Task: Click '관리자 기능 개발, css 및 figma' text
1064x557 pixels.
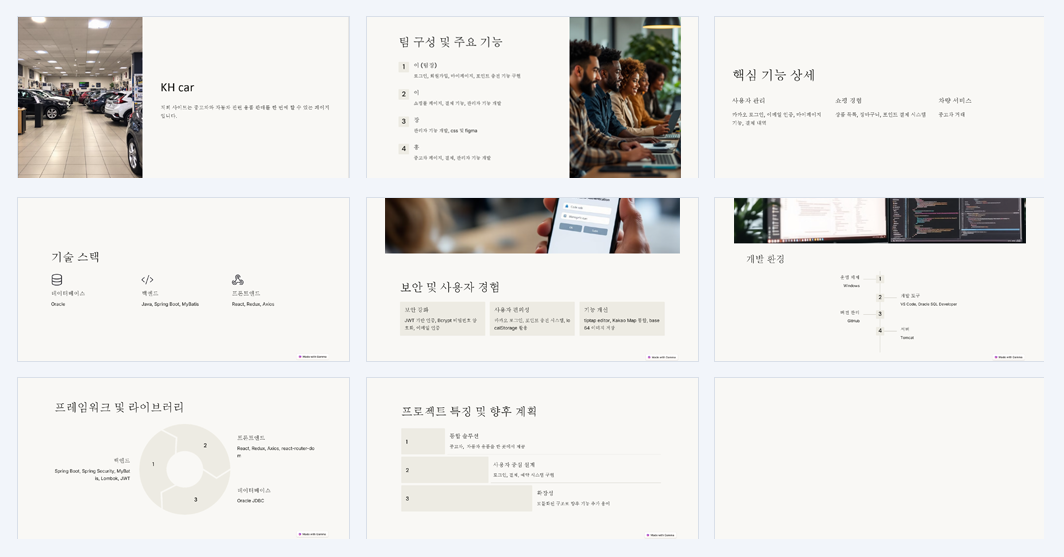Action: point(446,130)
